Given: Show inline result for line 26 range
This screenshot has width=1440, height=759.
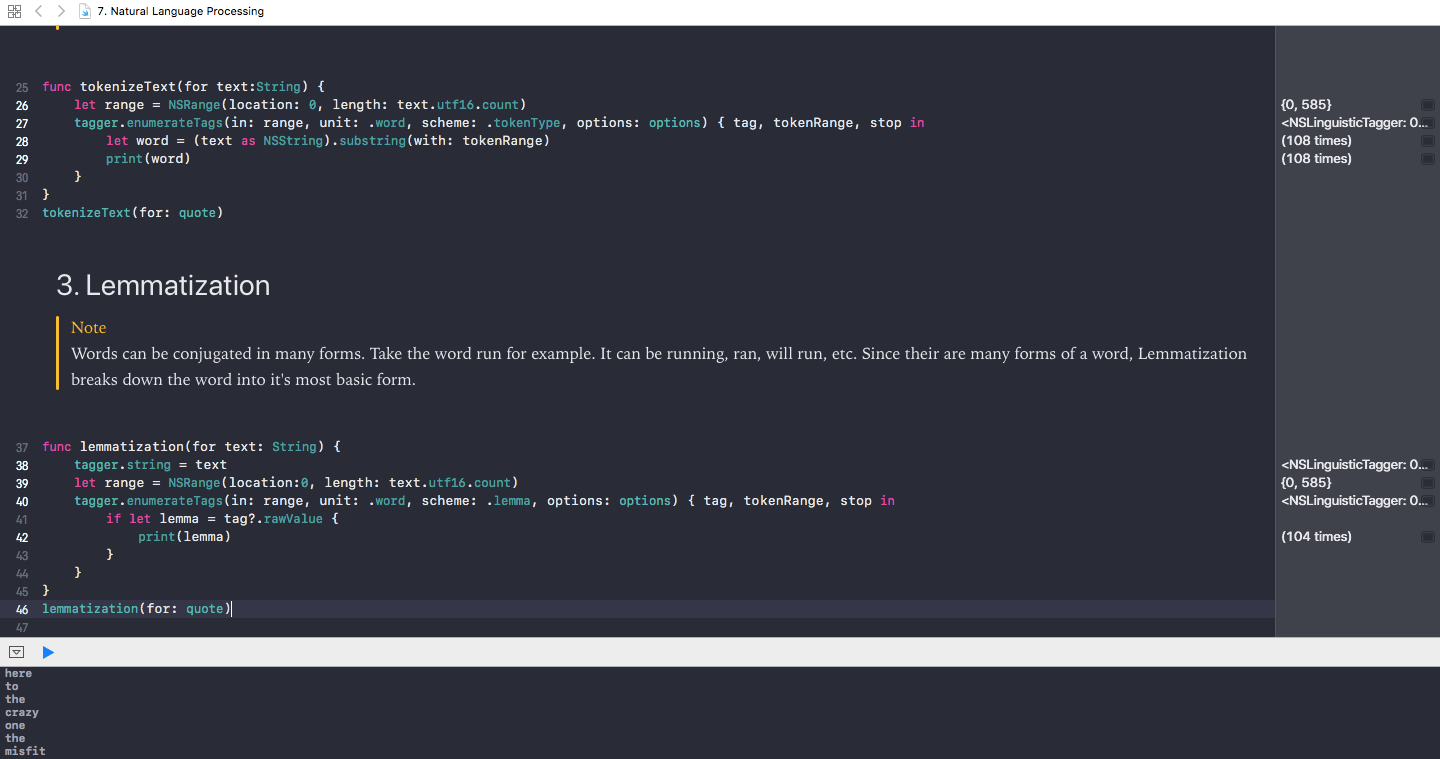Looking at the screenshot, I should tap(1427, 105).
